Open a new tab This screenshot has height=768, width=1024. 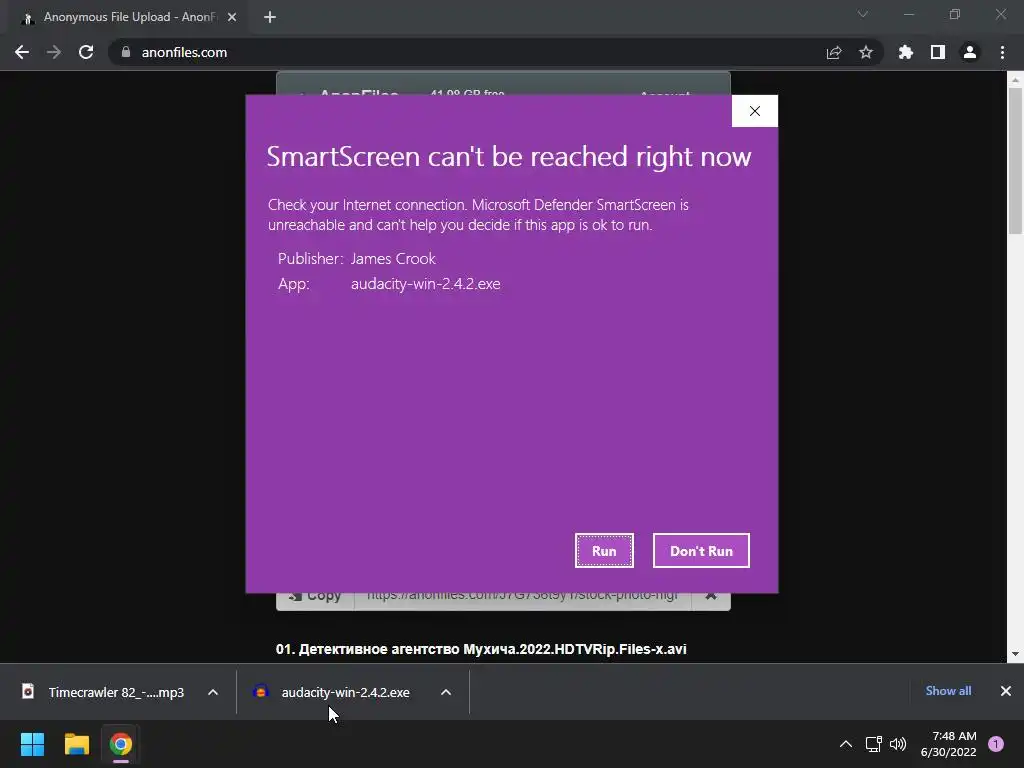click(x=270, y=17)
